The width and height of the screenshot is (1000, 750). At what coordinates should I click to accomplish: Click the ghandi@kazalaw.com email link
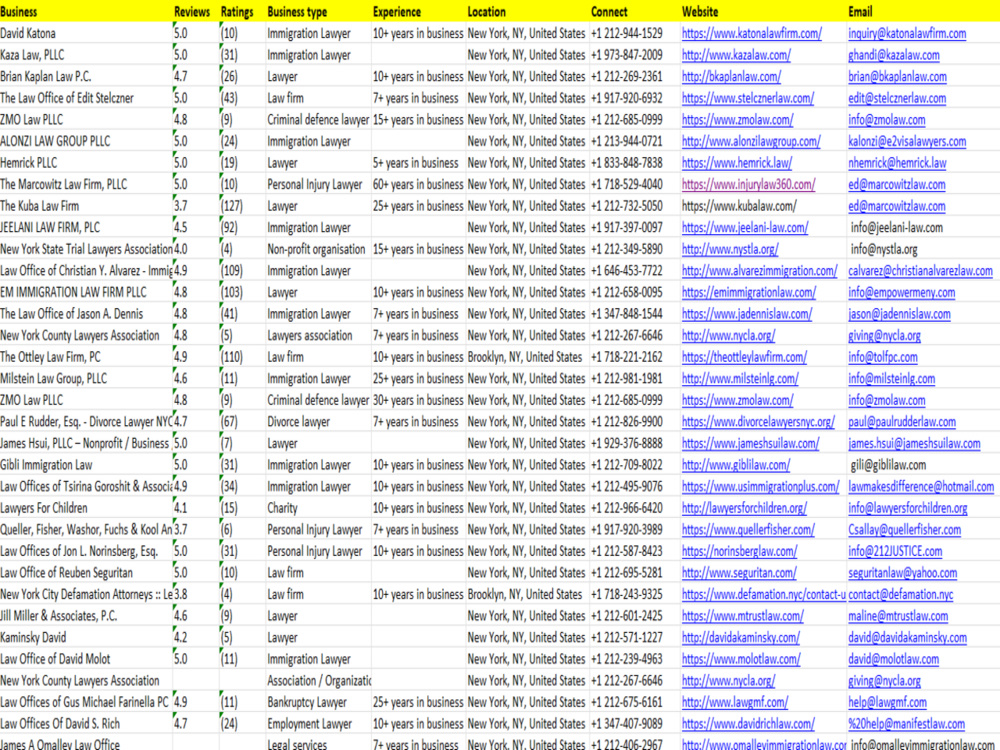(893, 55)
